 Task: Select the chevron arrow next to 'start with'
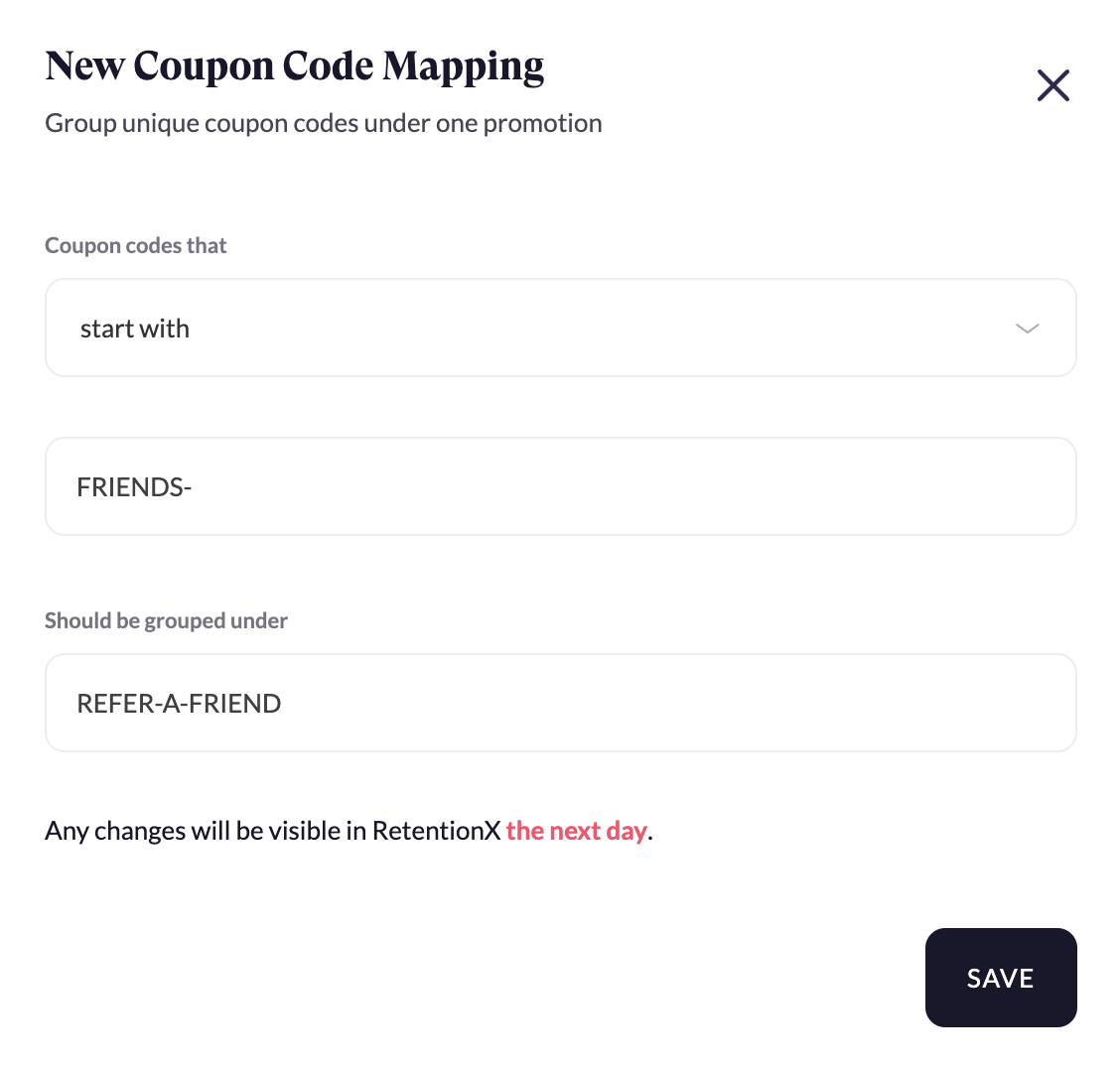click(1028, 328)
